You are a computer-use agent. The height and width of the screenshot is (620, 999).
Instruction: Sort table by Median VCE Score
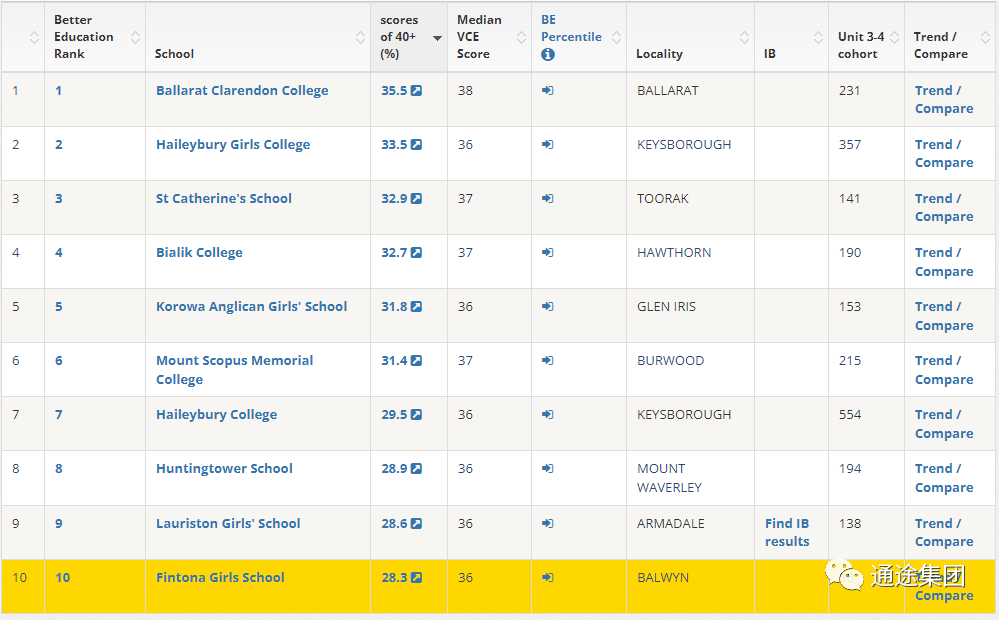(521, 38)
